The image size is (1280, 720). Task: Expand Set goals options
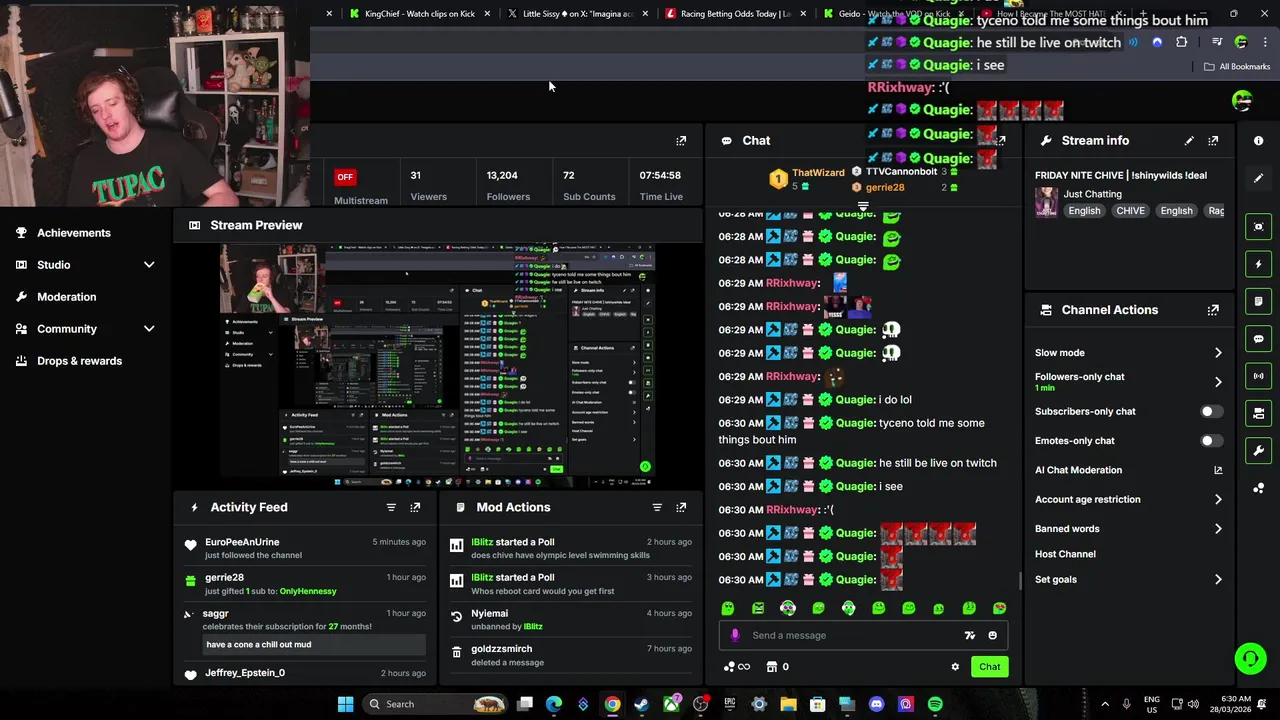[1129, 580]
